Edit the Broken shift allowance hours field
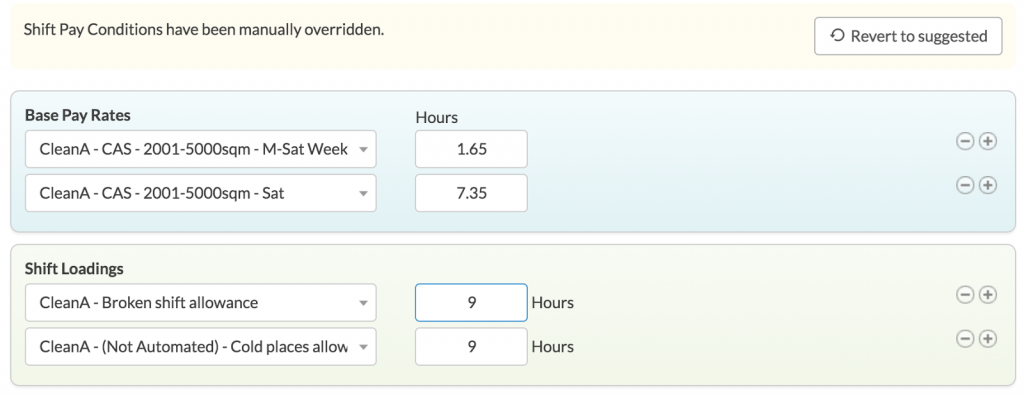The width and height of the screenshot is (1024, 394). [x=471, y=303]
